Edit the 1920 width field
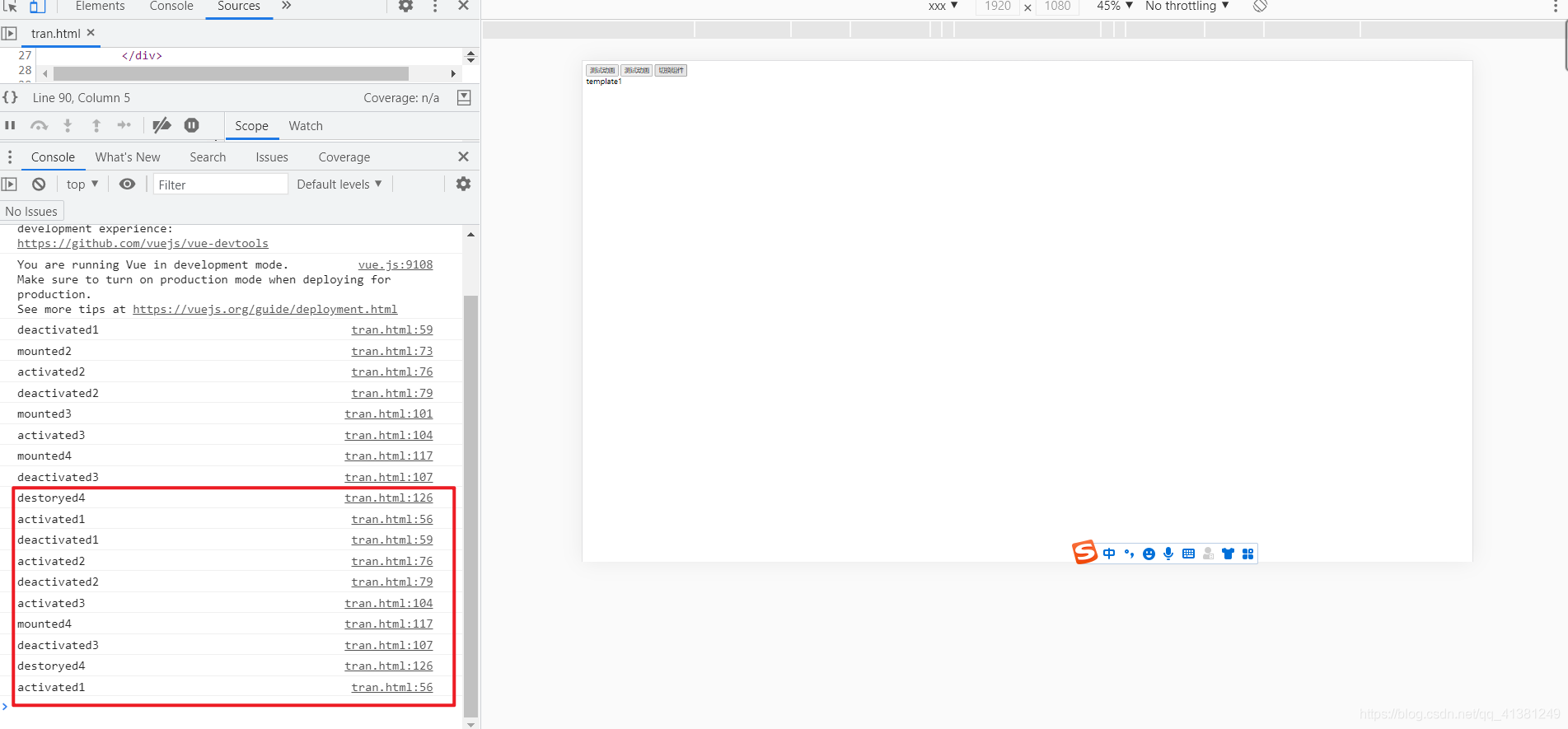Viewport: 1568px width, 729px height. tap(998, 6)
